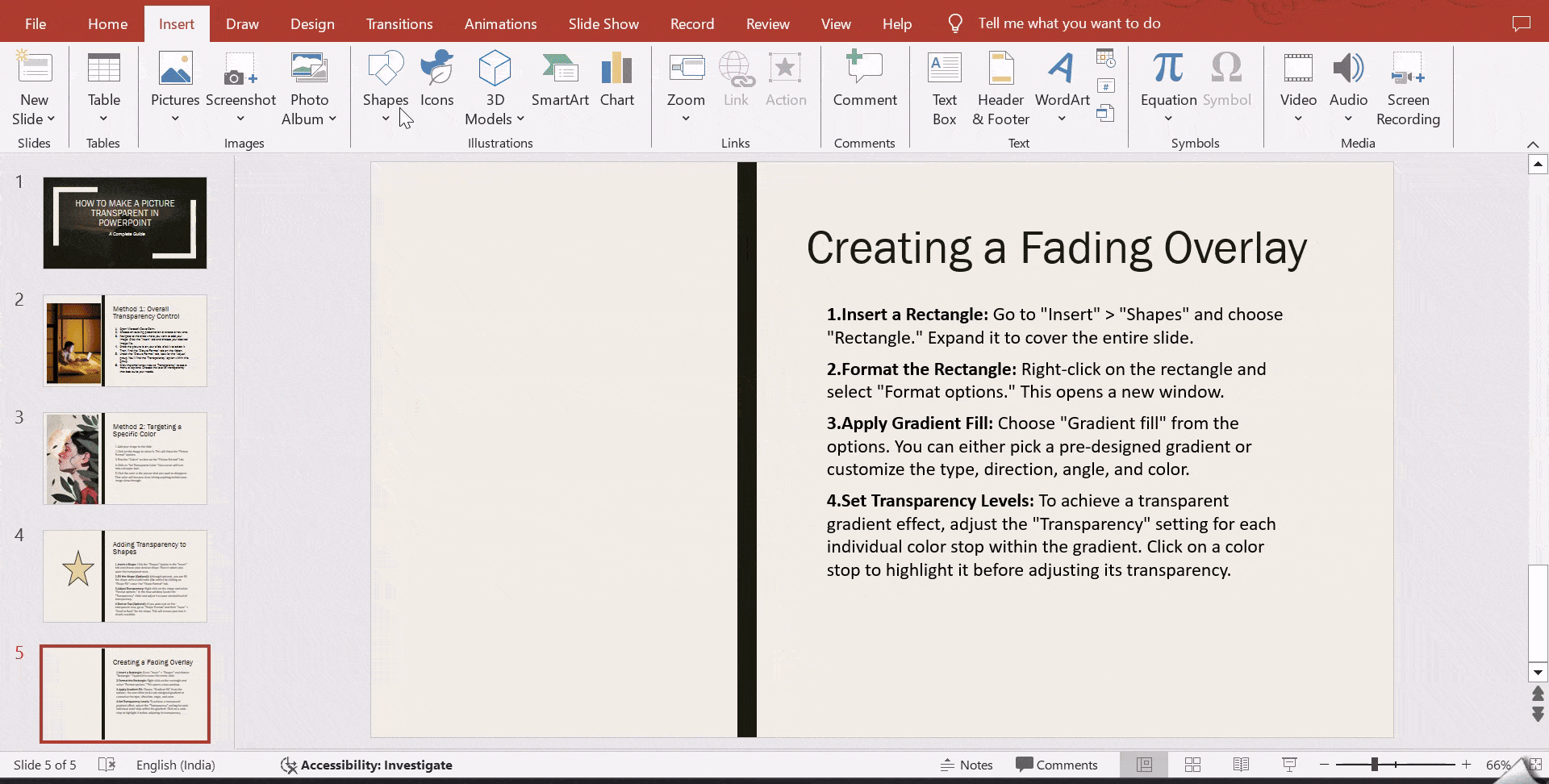Viewport: 1549px width, 784px height.
Task: Insert a new Comment
Action: click(864, 79)
